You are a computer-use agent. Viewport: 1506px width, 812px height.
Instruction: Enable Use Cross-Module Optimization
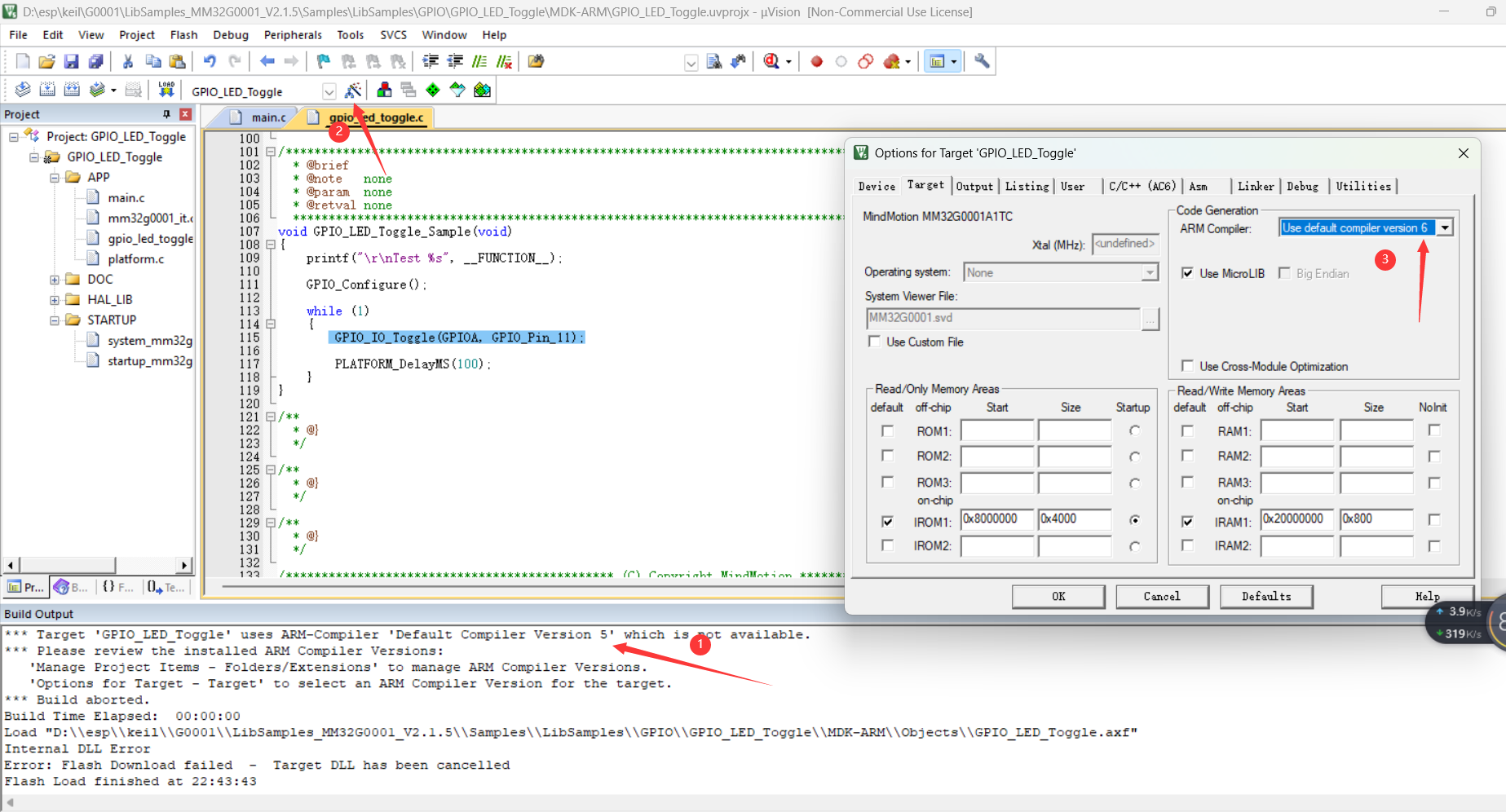tap(1187, 366)
